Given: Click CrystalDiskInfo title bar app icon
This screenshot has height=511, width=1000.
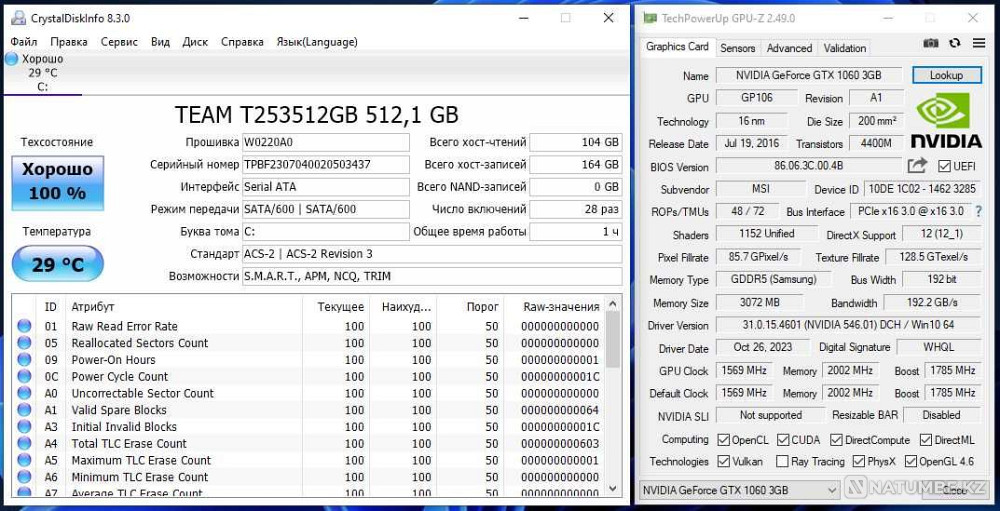Looking at the screenshot, I should [x=19, y=18].
